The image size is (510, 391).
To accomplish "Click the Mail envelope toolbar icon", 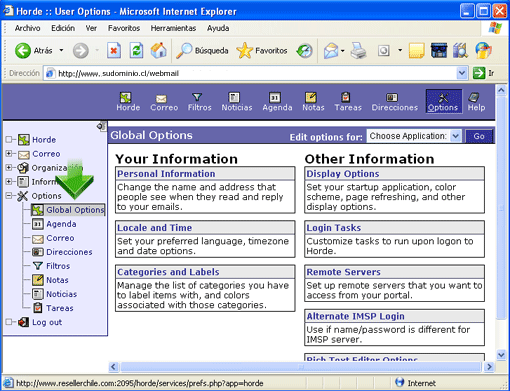I will tap(331, 51).
